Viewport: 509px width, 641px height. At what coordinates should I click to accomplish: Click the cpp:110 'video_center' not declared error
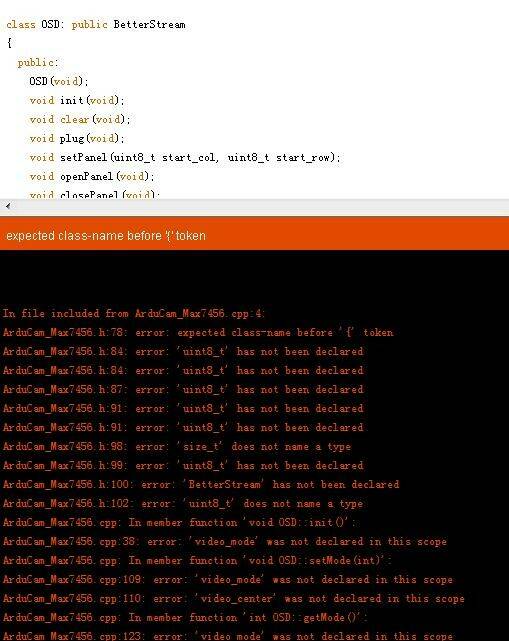233,598
